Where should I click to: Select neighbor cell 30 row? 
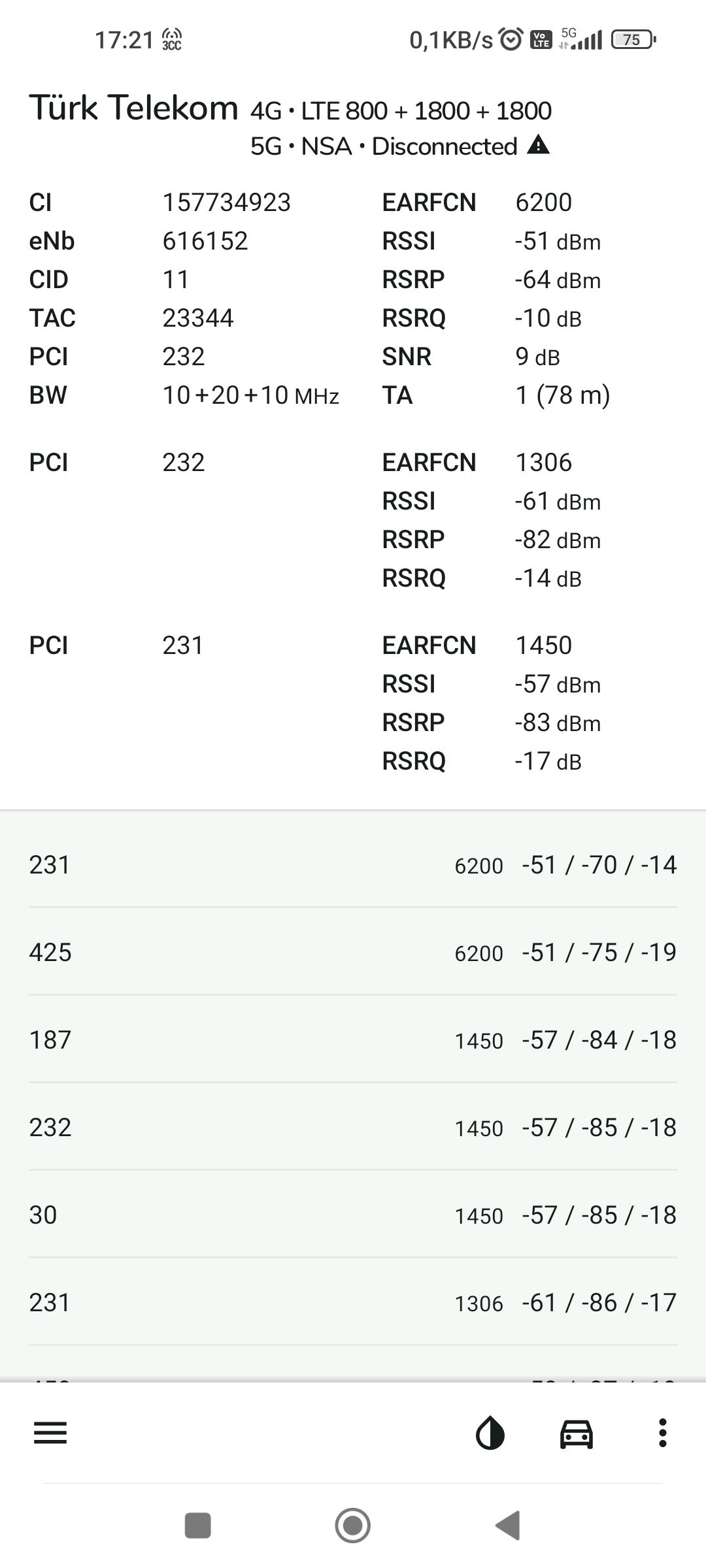(x=353, y=1215)
